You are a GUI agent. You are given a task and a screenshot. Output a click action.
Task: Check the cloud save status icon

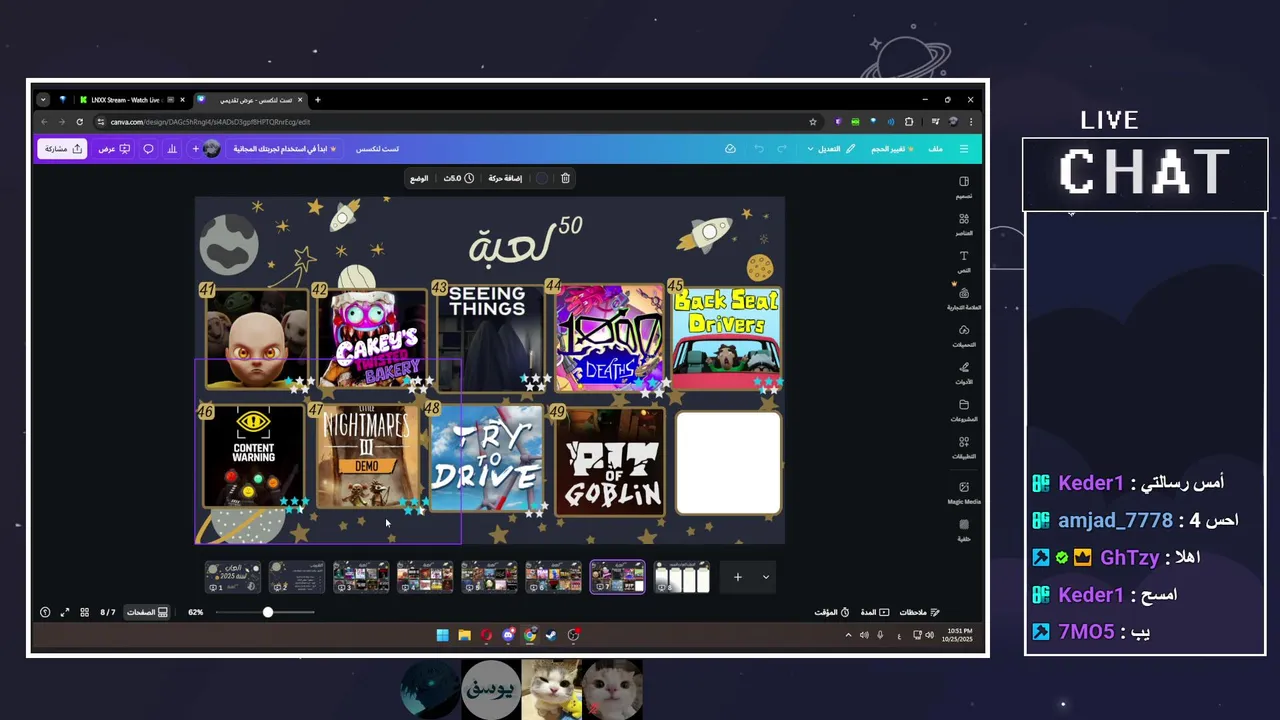[730, 149]
